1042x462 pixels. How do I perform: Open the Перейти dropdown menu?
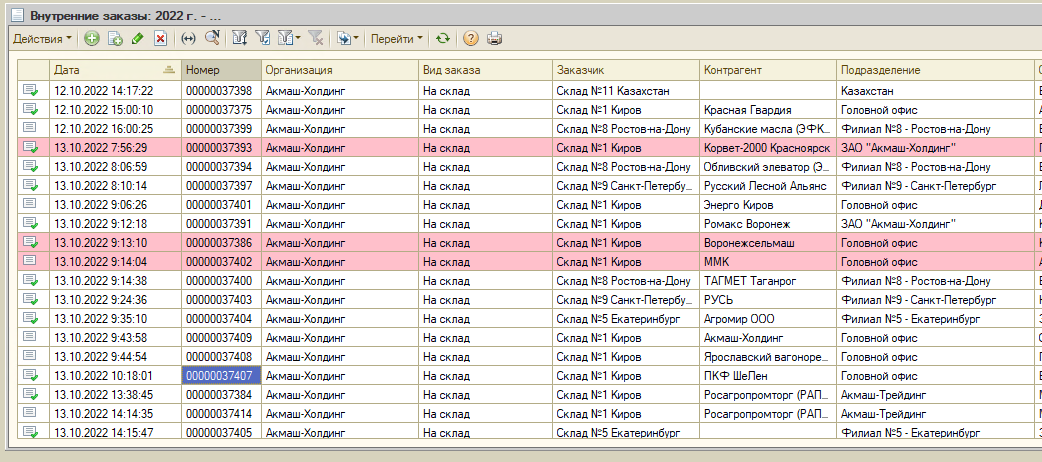coord(397,39)
